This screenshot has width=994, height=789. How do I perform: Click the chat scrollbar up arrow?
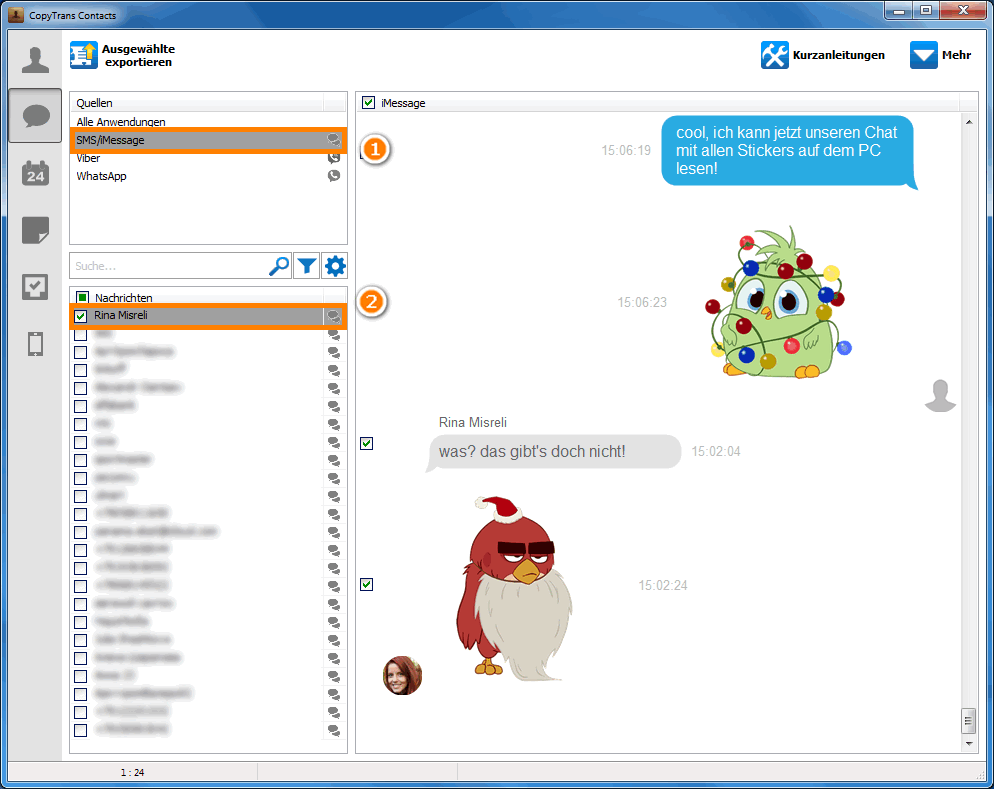tap(969, 121)
